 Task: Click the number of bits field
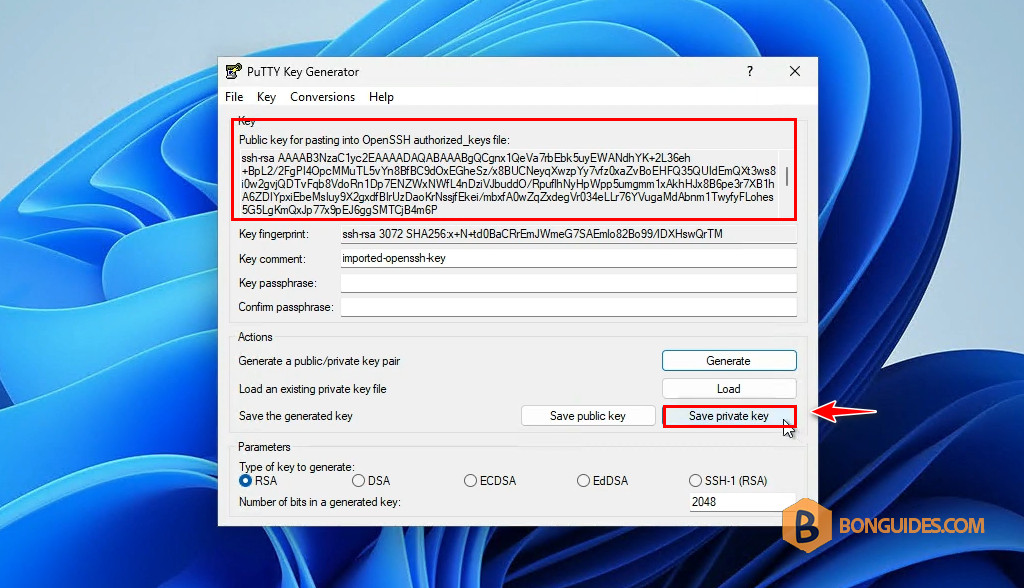(743, 502)
